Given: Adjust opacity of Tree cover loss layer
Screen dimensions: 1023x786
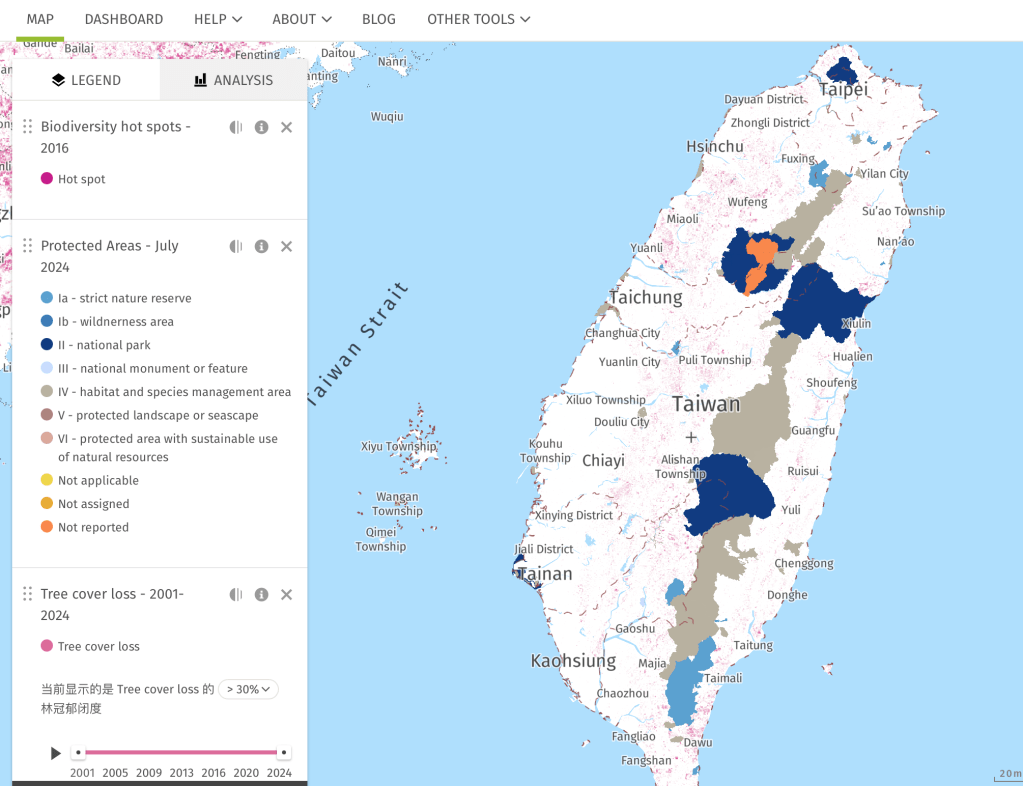Looking at the screenshot, I should 236,594.
